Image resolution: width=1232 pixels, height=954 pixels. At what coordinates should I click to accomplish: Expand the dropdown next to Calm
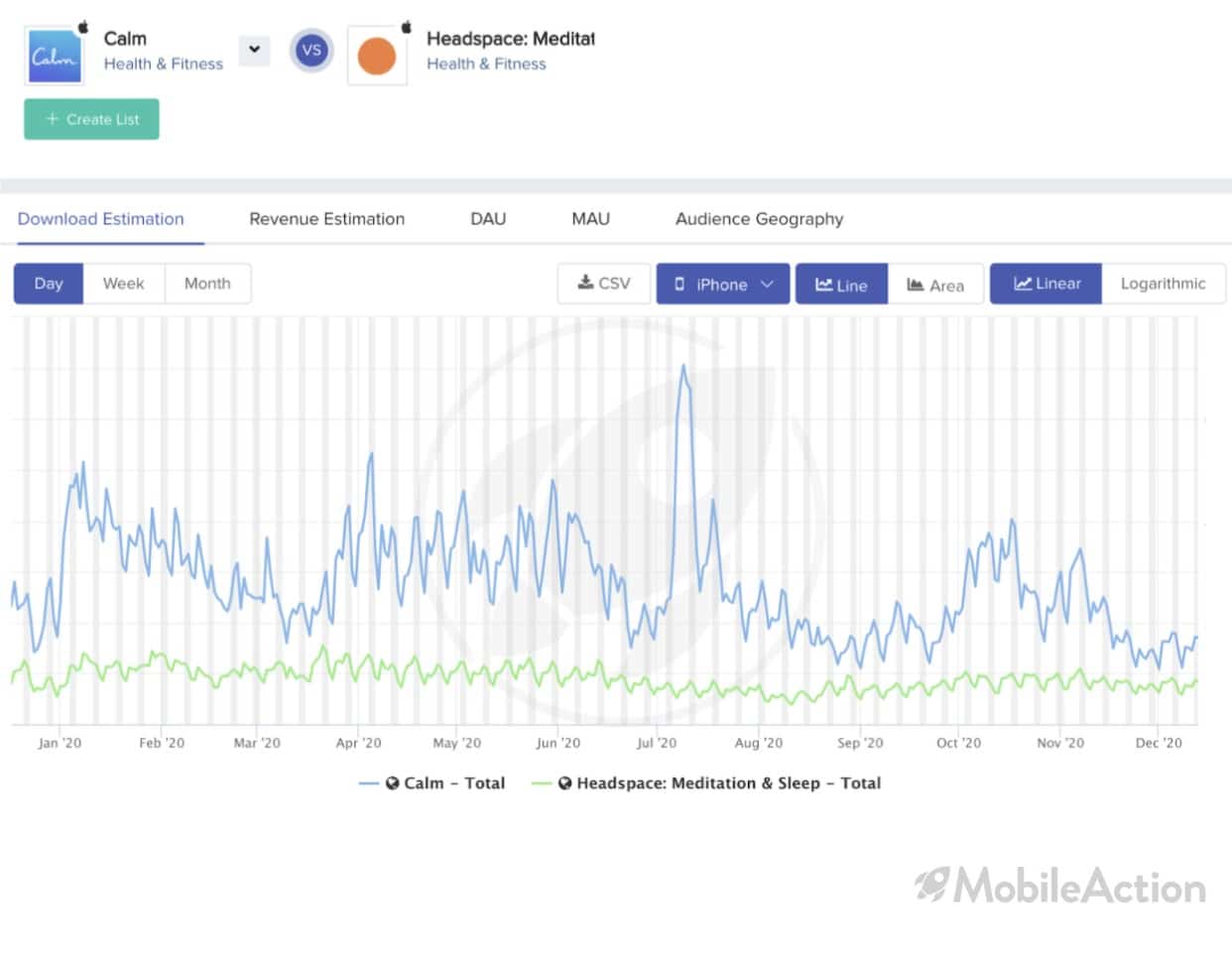tap(254, 50)
